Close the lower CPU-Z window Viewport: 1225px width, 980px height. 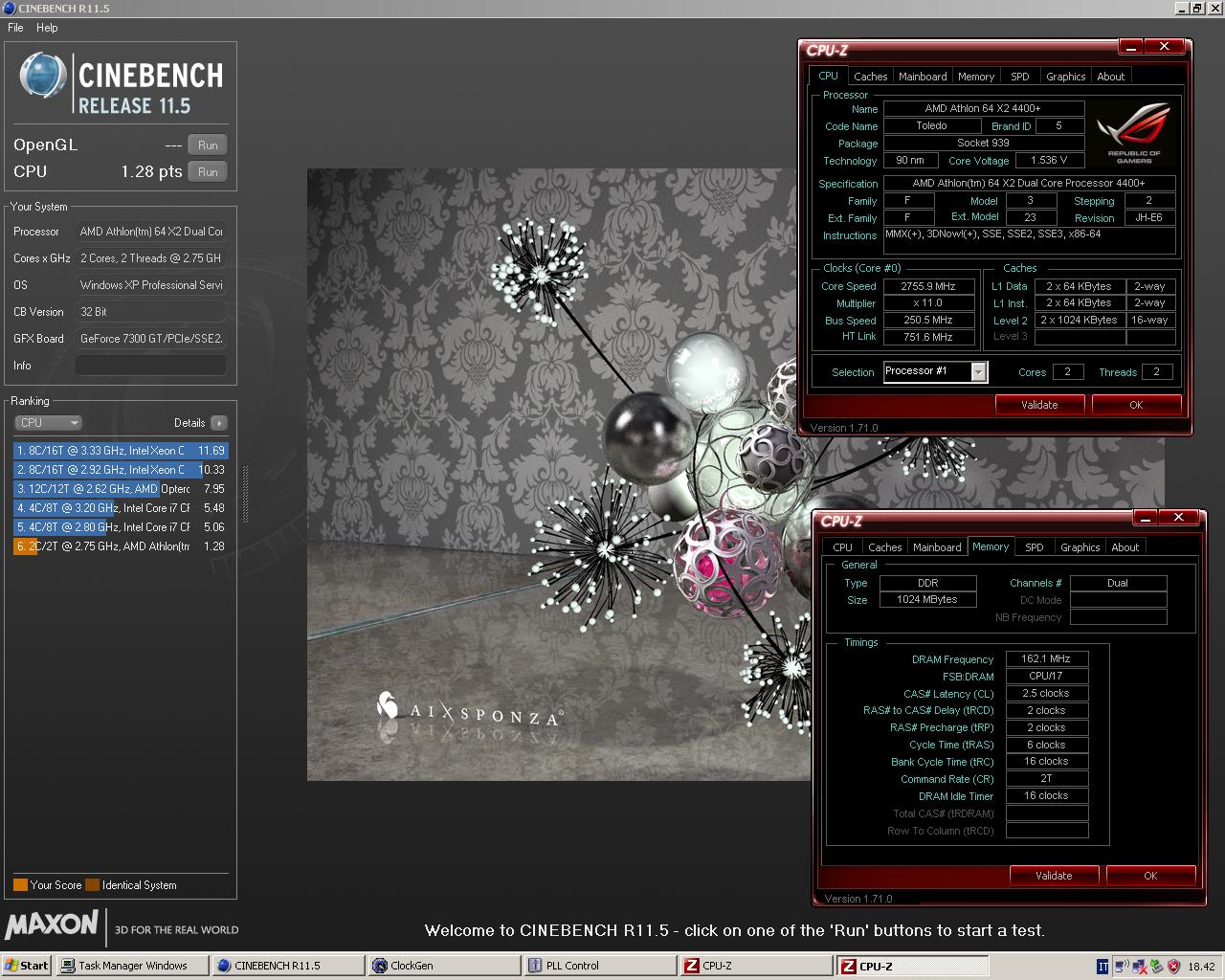click(x=1179, y=517)
